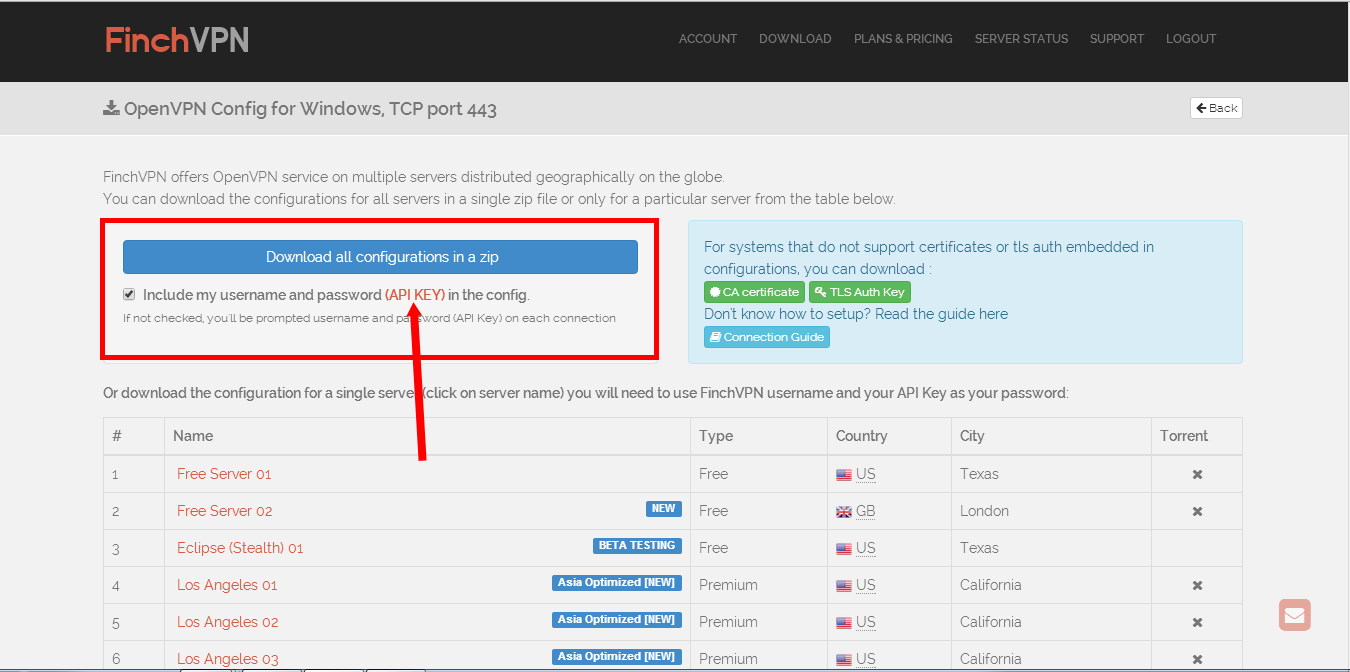The image size is (1350, 672).
Task: Click the orange mail contact icon
Action: pos(1295,615)
